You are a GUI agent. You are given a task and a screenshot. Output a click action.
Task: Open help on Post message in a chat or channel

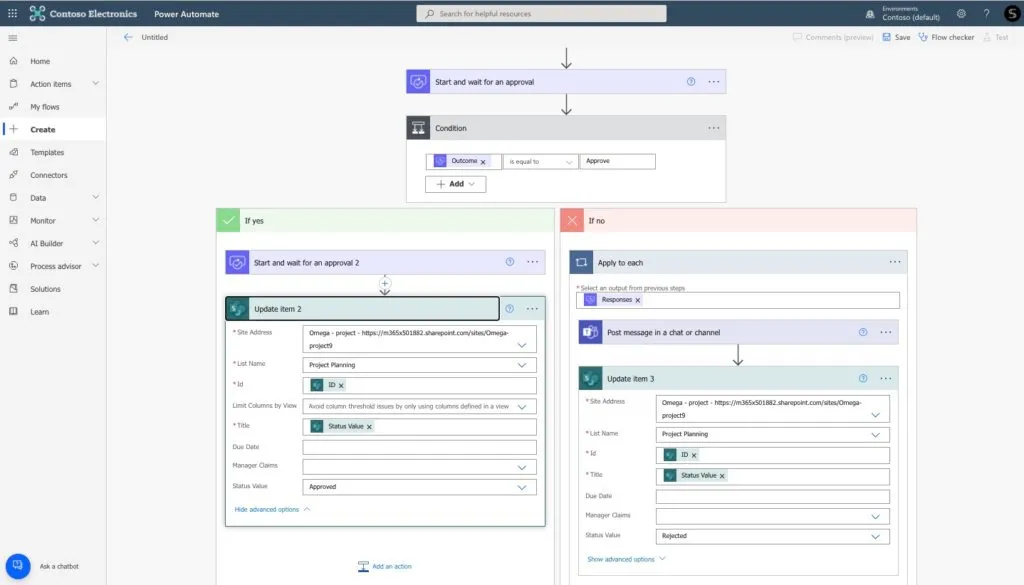[x=863, y=332]
